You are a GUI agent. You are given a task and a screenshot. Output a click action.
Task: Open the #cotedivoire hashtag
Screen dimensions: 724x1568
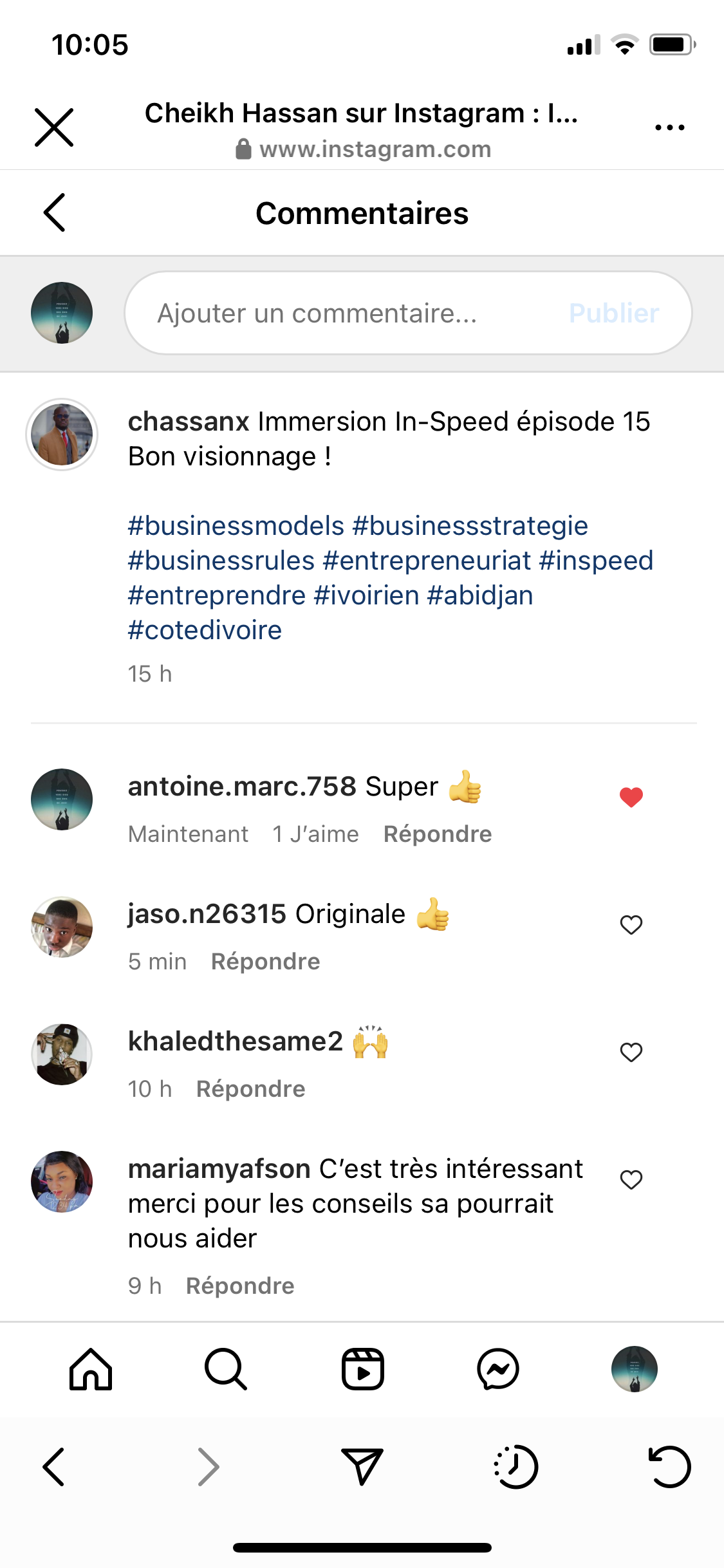tap(205, 630)
